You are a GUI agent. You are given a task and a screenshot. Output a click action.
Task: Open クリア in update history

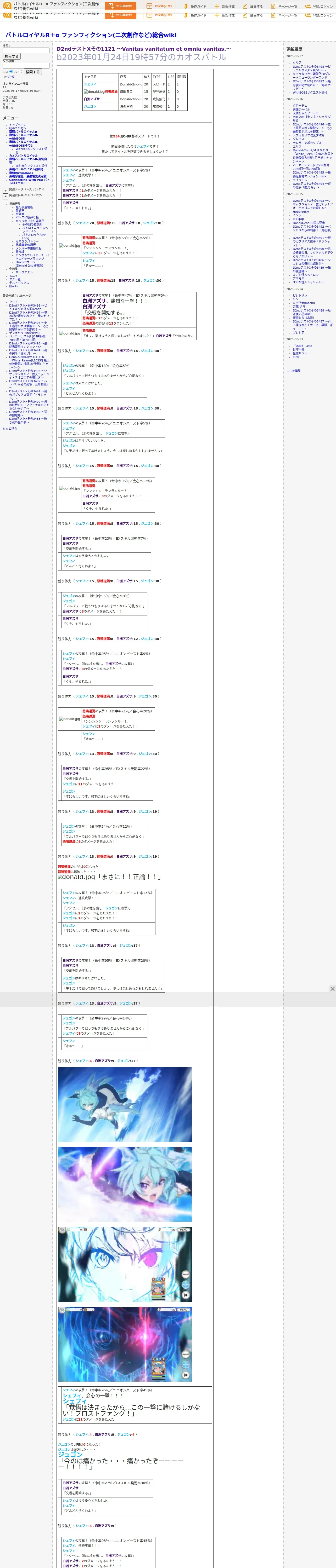[297, 62]
